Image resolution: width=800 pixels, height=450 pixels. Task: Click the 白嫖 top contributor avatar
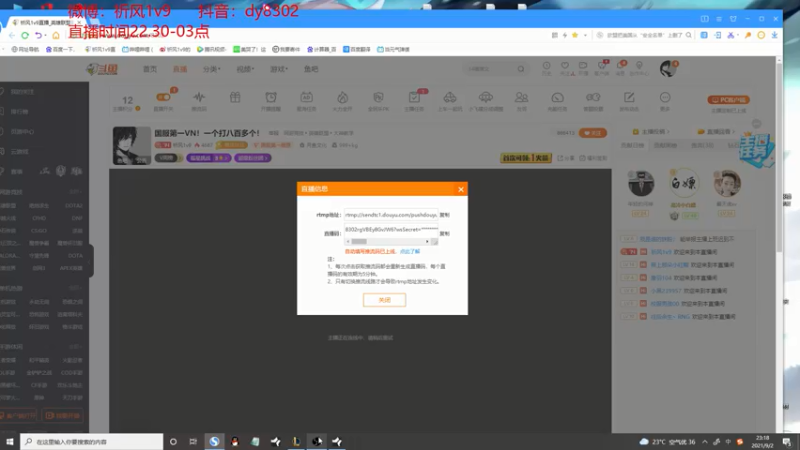(x=684, y=183)
